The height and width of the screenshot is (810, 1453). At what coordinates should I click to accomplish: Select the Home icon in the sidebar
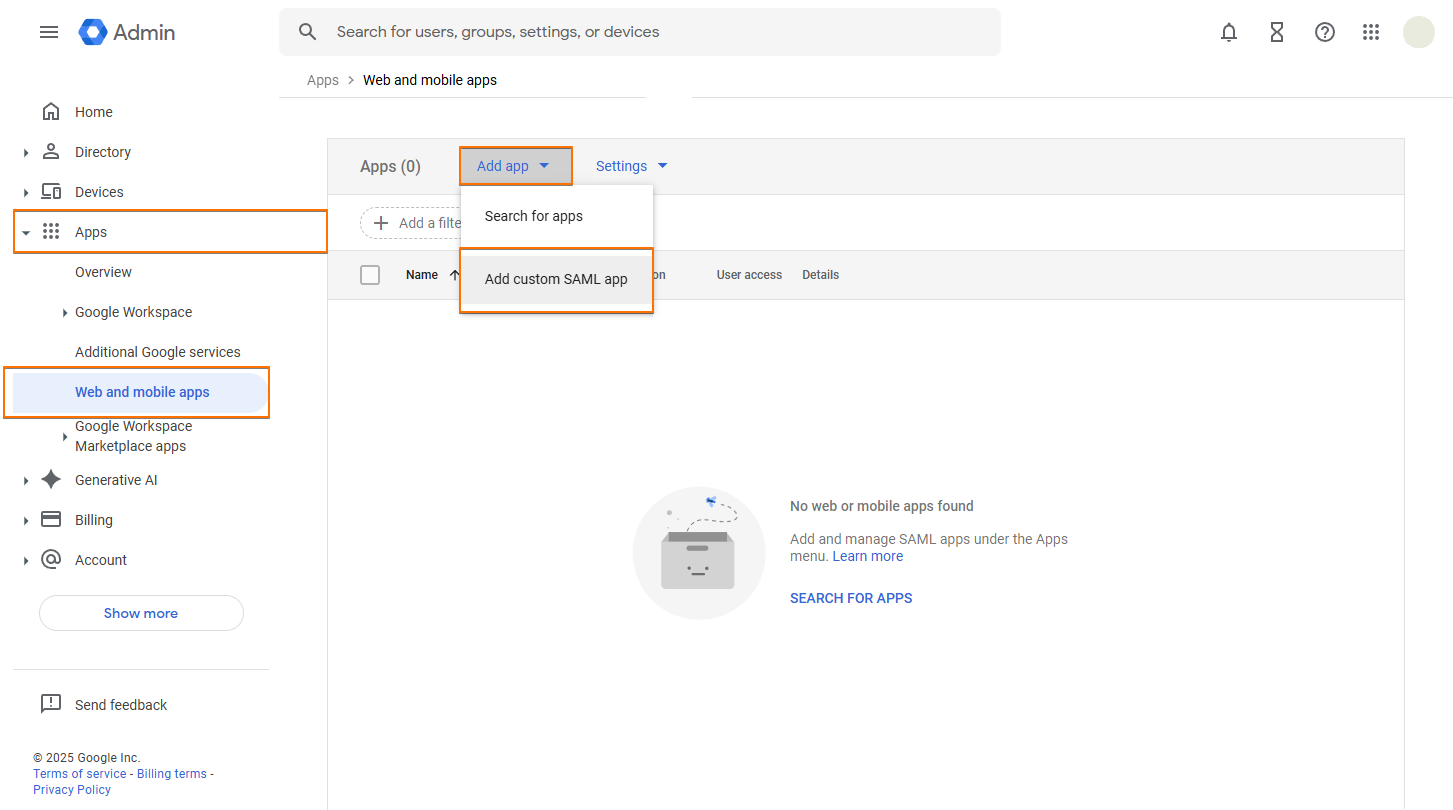click(50, 111)
